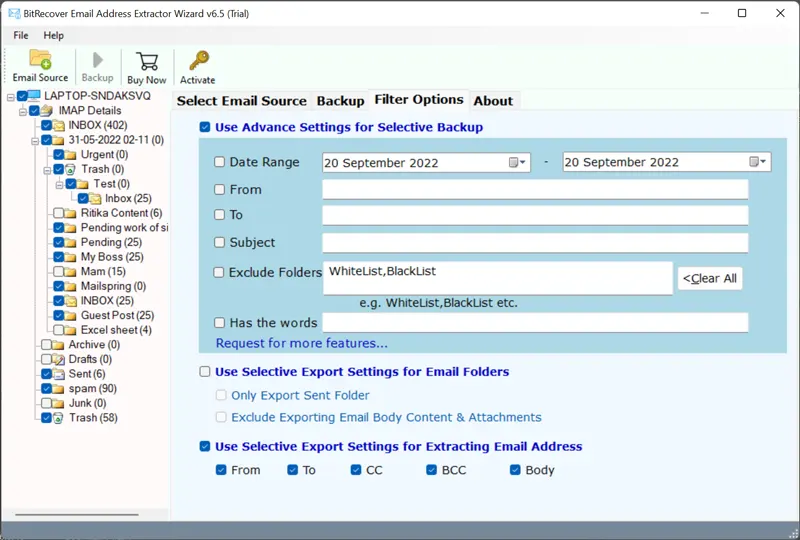Image resolution: width=800 pixels, height=540 pixels.
Task: Enable the Date Range checkbox
Action: point(220,162)
